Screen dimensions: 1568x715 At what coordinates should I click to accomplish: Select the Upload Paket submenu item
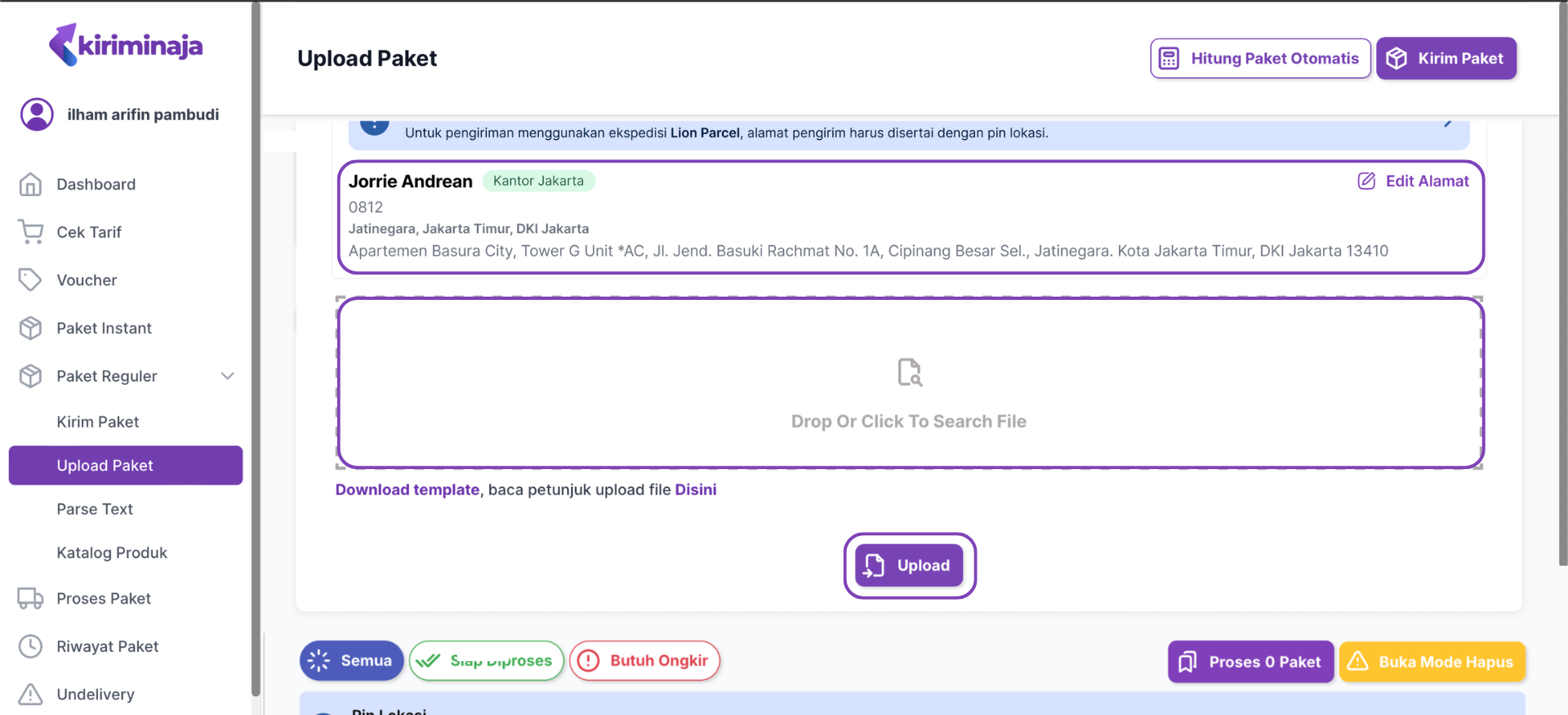[126, 465]
